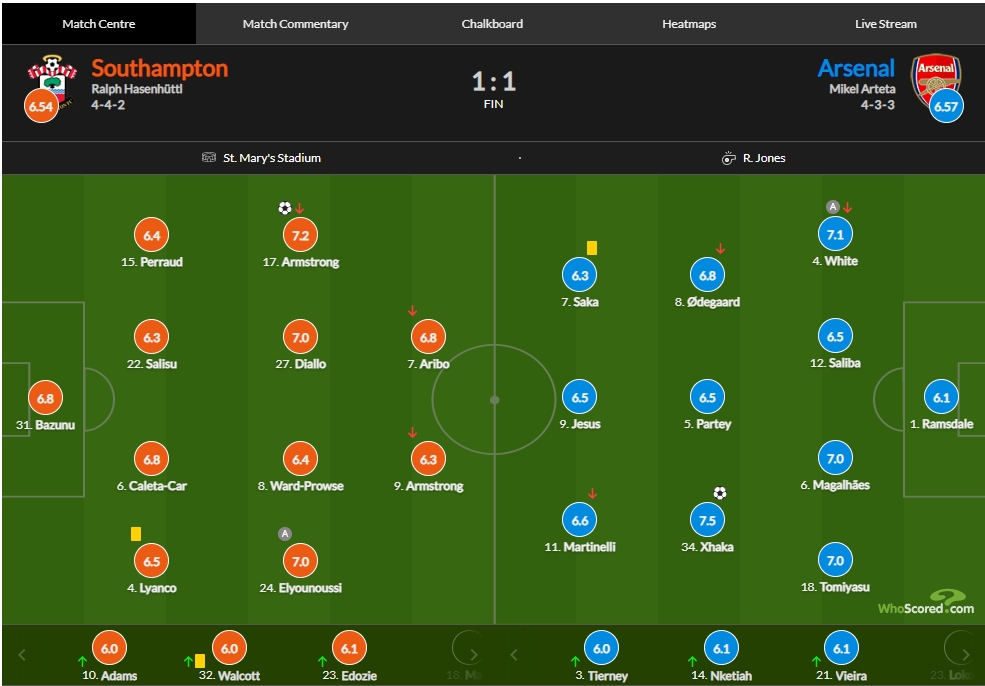Open the Match Commentary tab

point(295,24)
